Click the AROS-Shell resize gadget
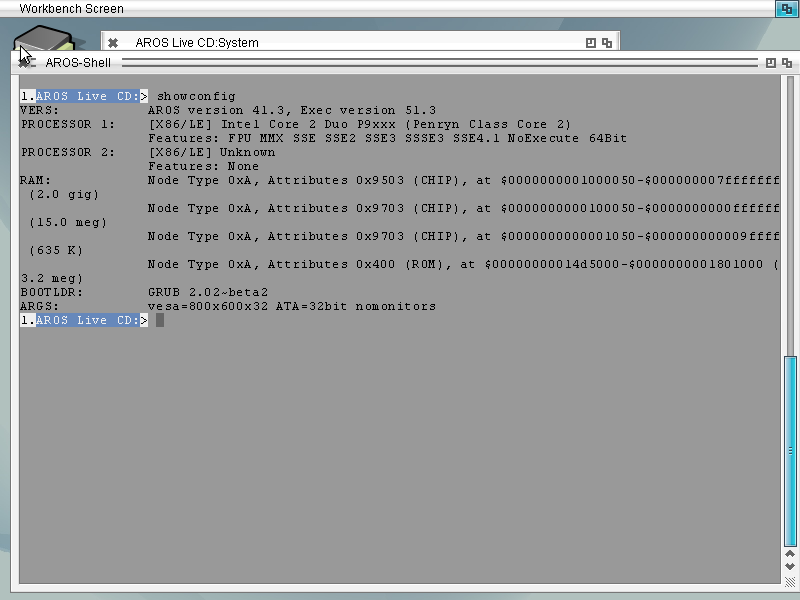 (790, 582)
